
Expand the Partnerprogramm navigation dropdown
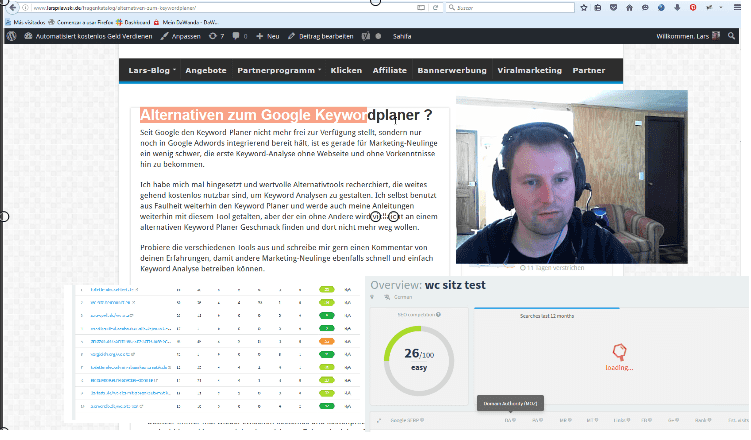[x=279, y=70]
